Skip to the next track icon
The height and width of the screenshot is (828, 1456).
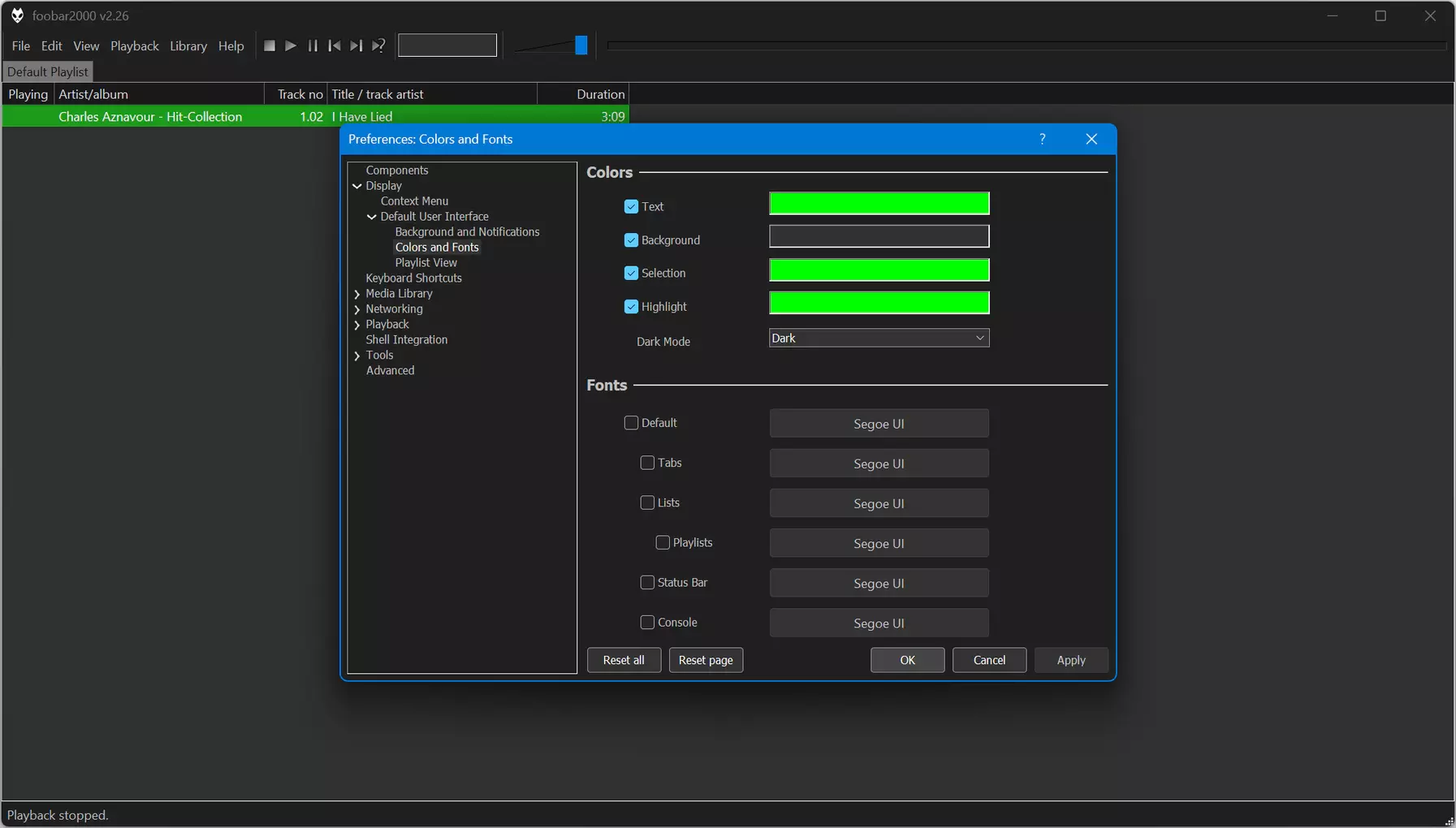[x=356, y=46]
